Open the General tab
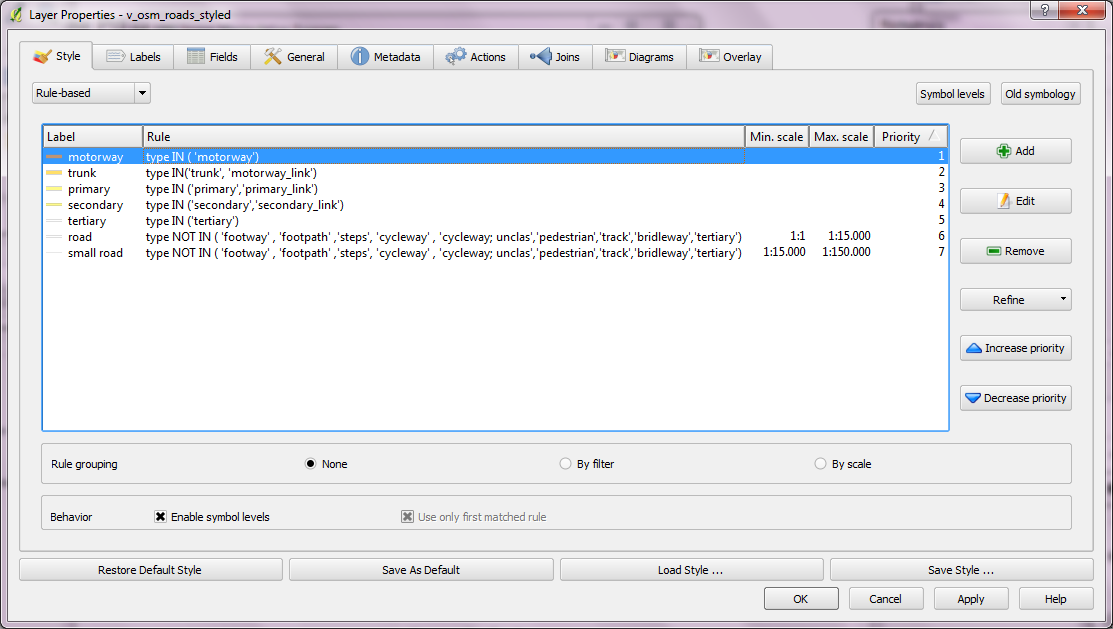The height and width of the screenshot is (629, 1113). point(294,57)
